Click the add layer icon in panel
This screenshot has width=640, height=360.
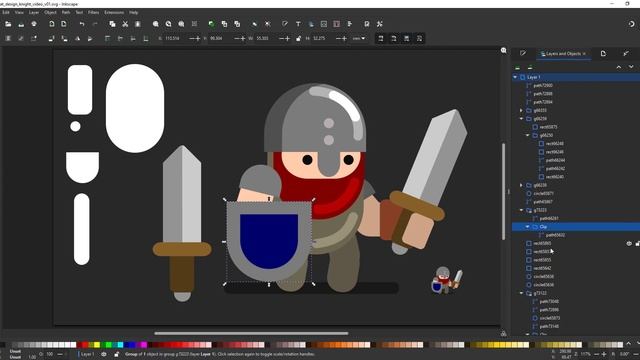[x=518, y=67]
